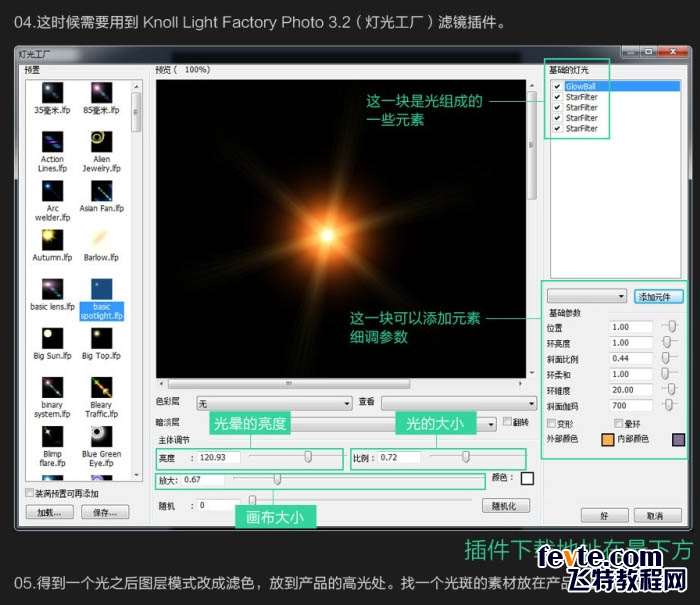Image resolution: width=700 pixels, height=605 pixels.
Task: Select the 85毫米.lfp preset thumbnail
Action: pyautogui.click(x=101, y=93)
